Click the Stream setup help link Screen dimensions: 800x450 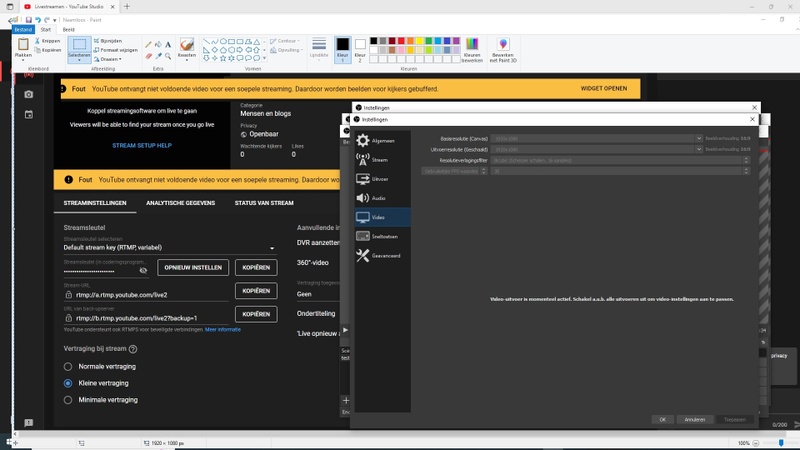[x=142, y=145]
